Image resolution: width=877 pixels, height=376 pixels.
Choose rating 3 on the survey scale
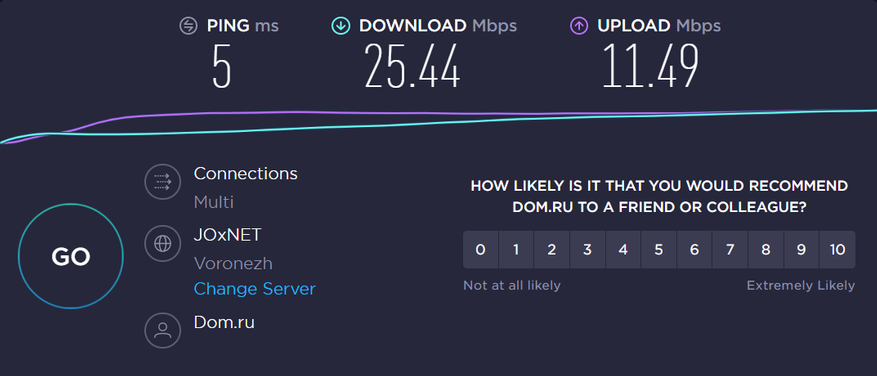tap(587, 250)
